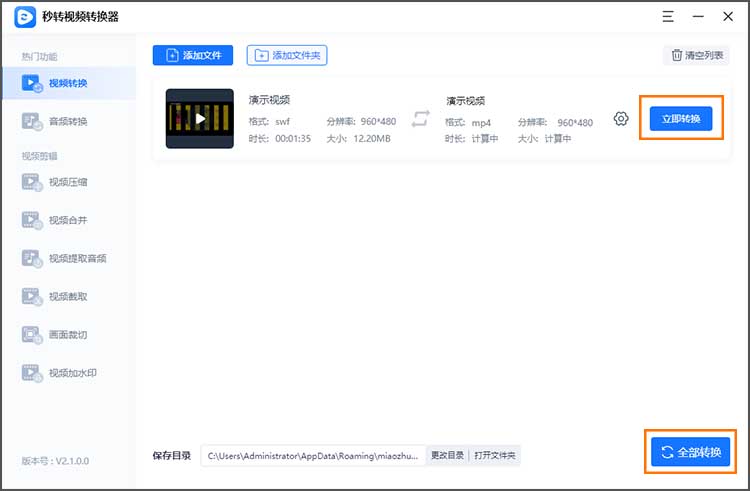Go to the 画面裁切 tool
The height and width of the screenshot is (491, 750).
(x=68, y=334)
